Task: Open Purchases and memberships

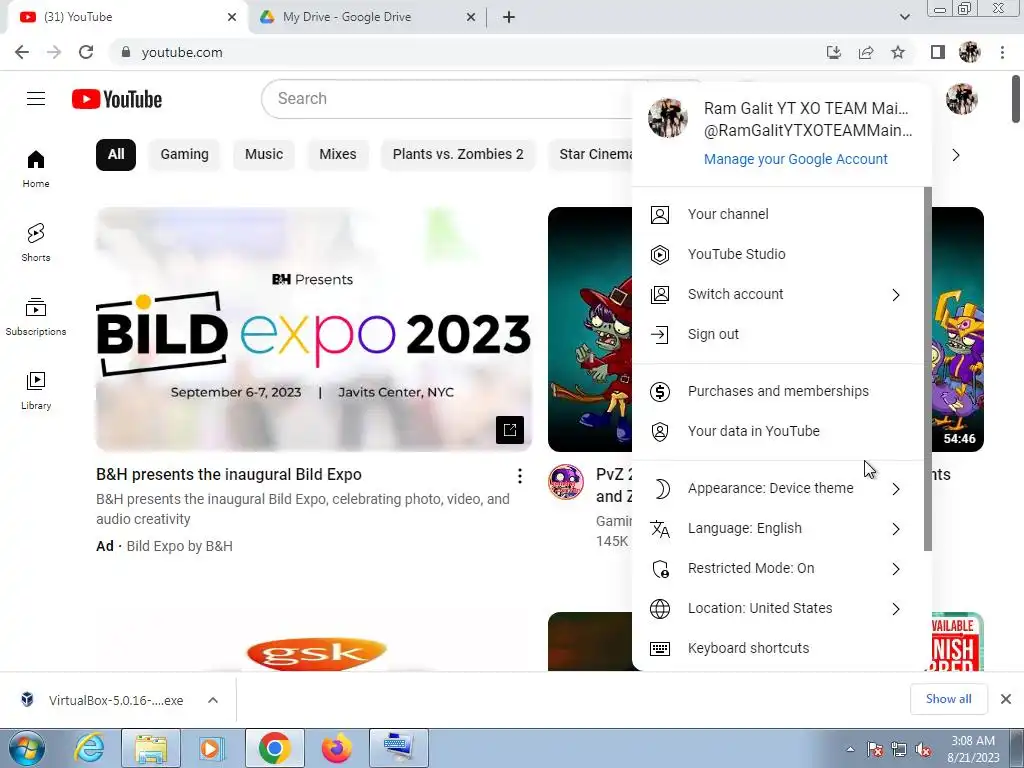Action: tap(778, 391)
